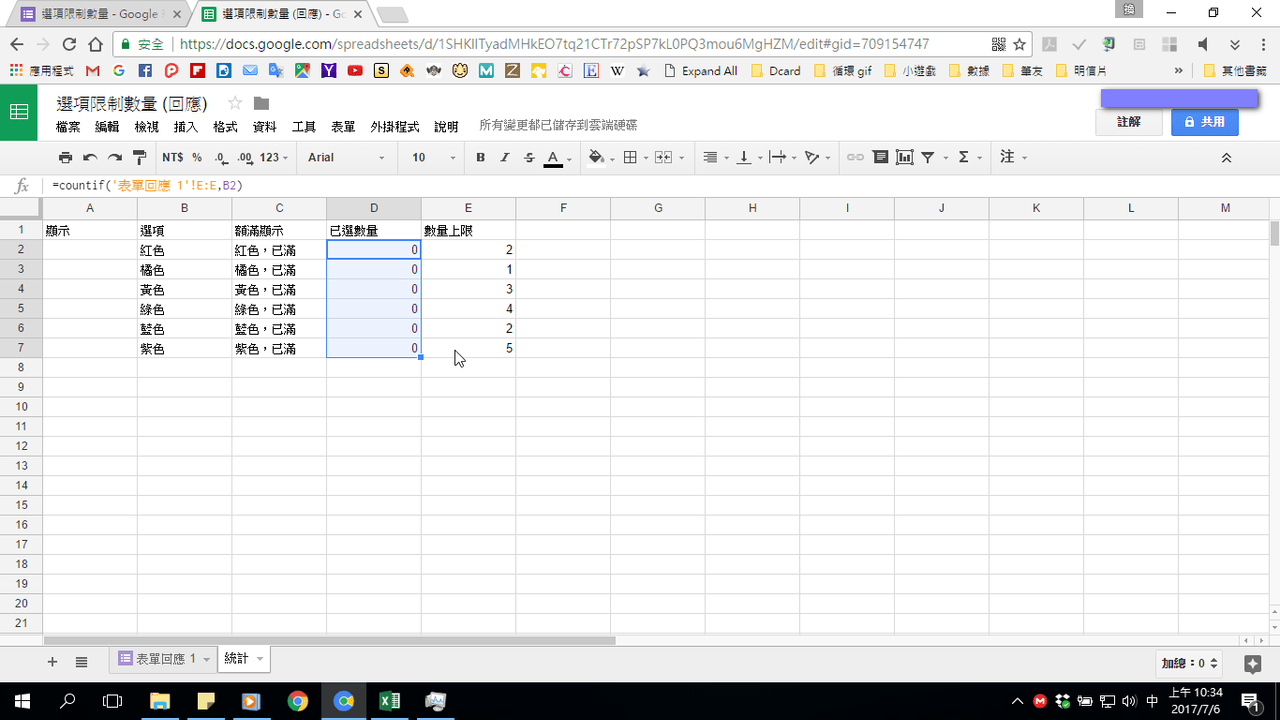Click the Insert chart icon
Screen dimensions: 1280x720
tap(905, 157)
